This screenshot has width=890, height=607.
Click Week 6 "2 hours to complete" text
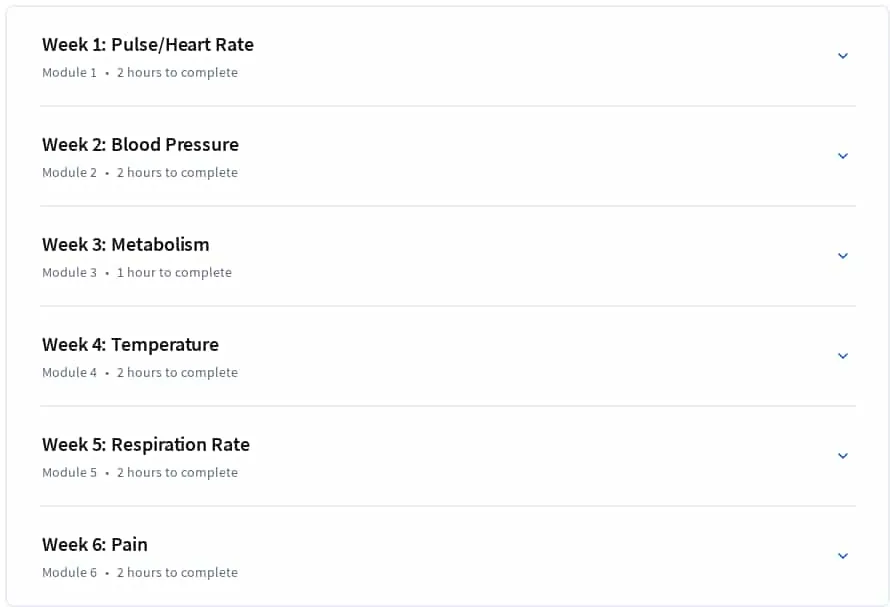177,572
